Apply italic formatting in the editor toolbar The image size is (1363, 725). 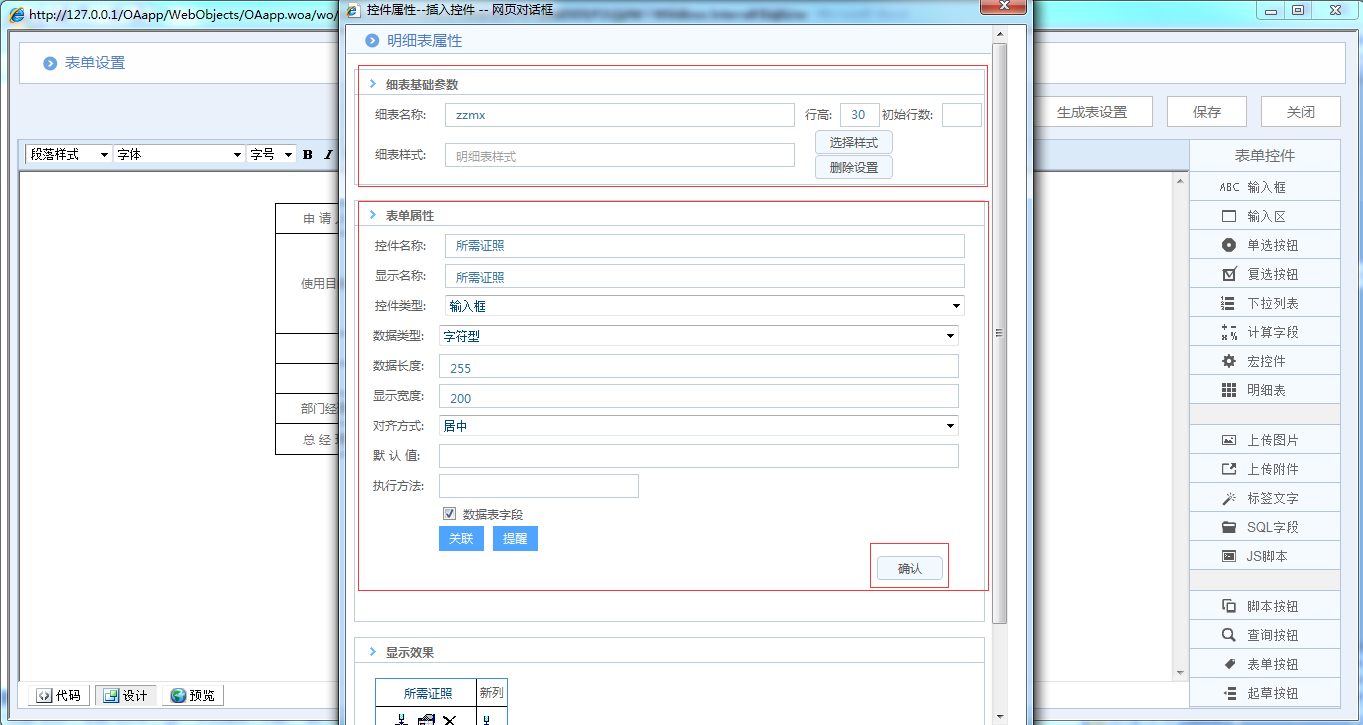[x=327, y=154]
